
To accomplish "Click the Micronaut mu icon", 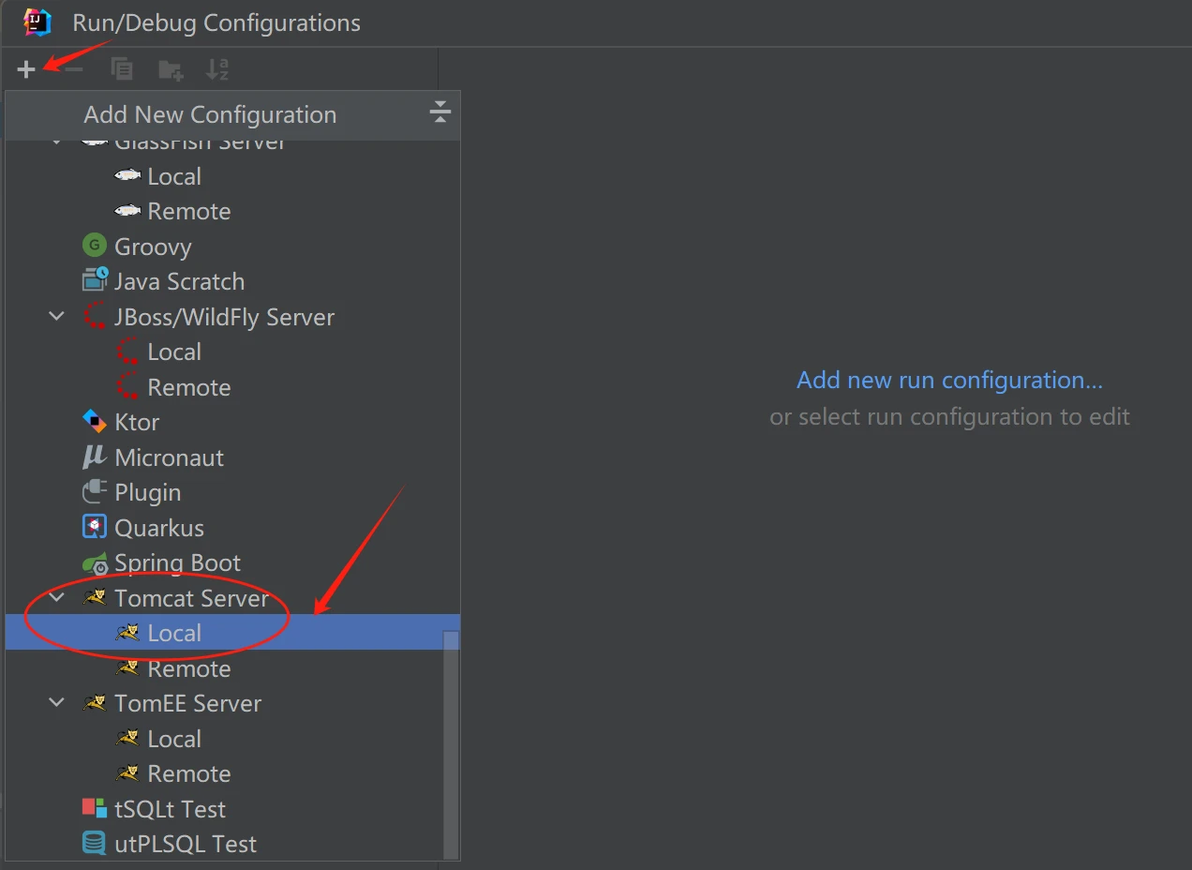I will click(x=94, y=456).
